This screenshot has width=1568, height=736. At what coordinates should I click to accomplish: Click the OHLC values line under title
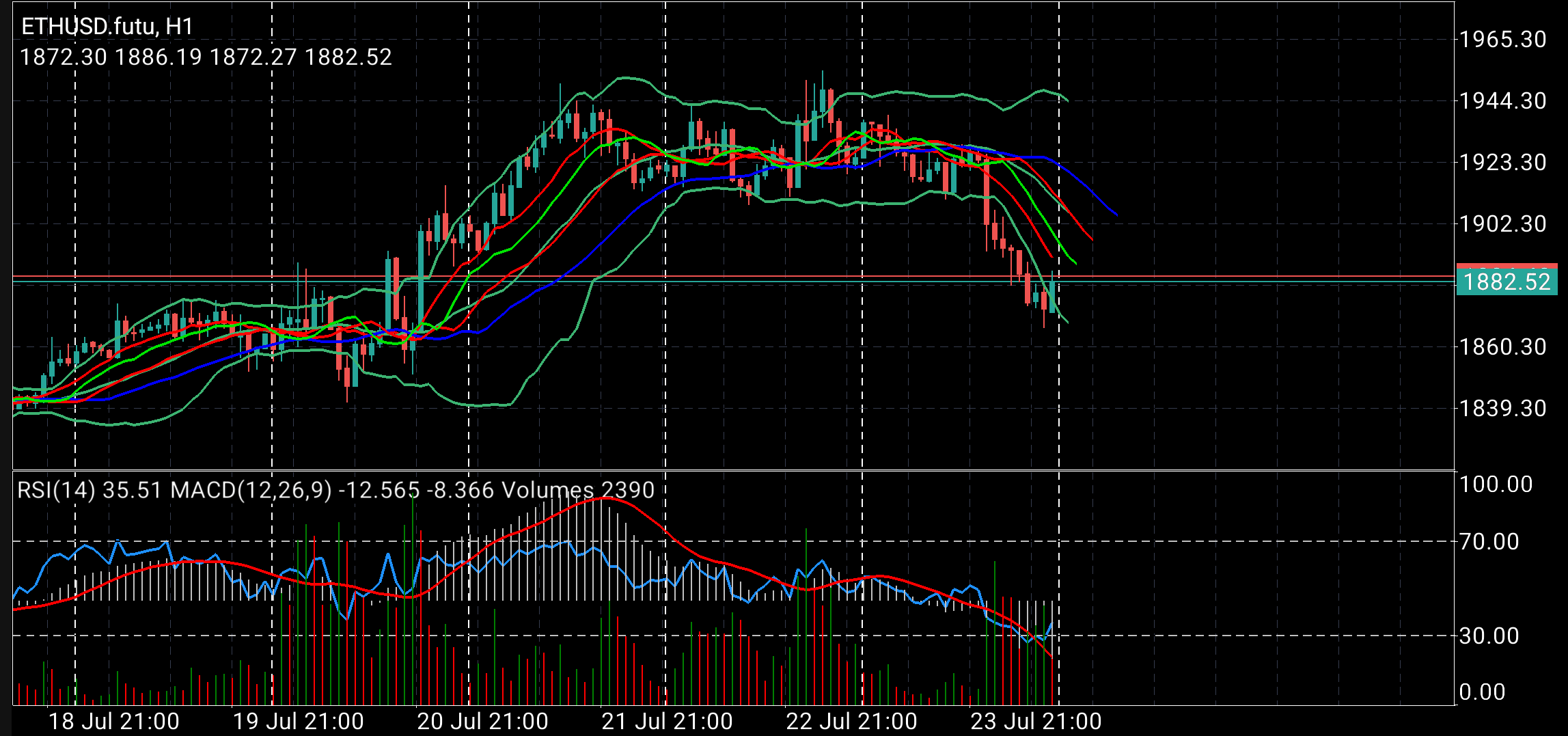206,57
